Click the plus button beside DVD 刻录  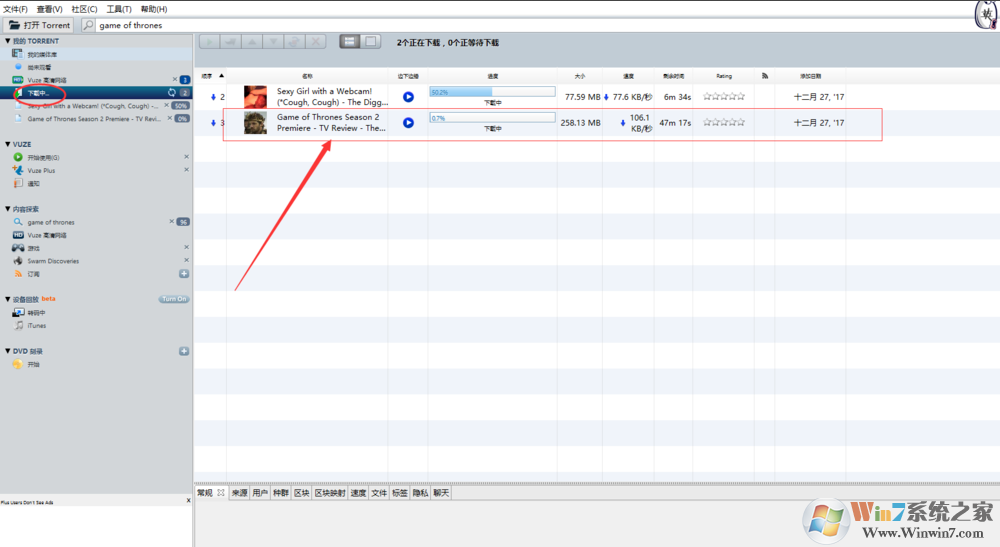pos(184,351)
